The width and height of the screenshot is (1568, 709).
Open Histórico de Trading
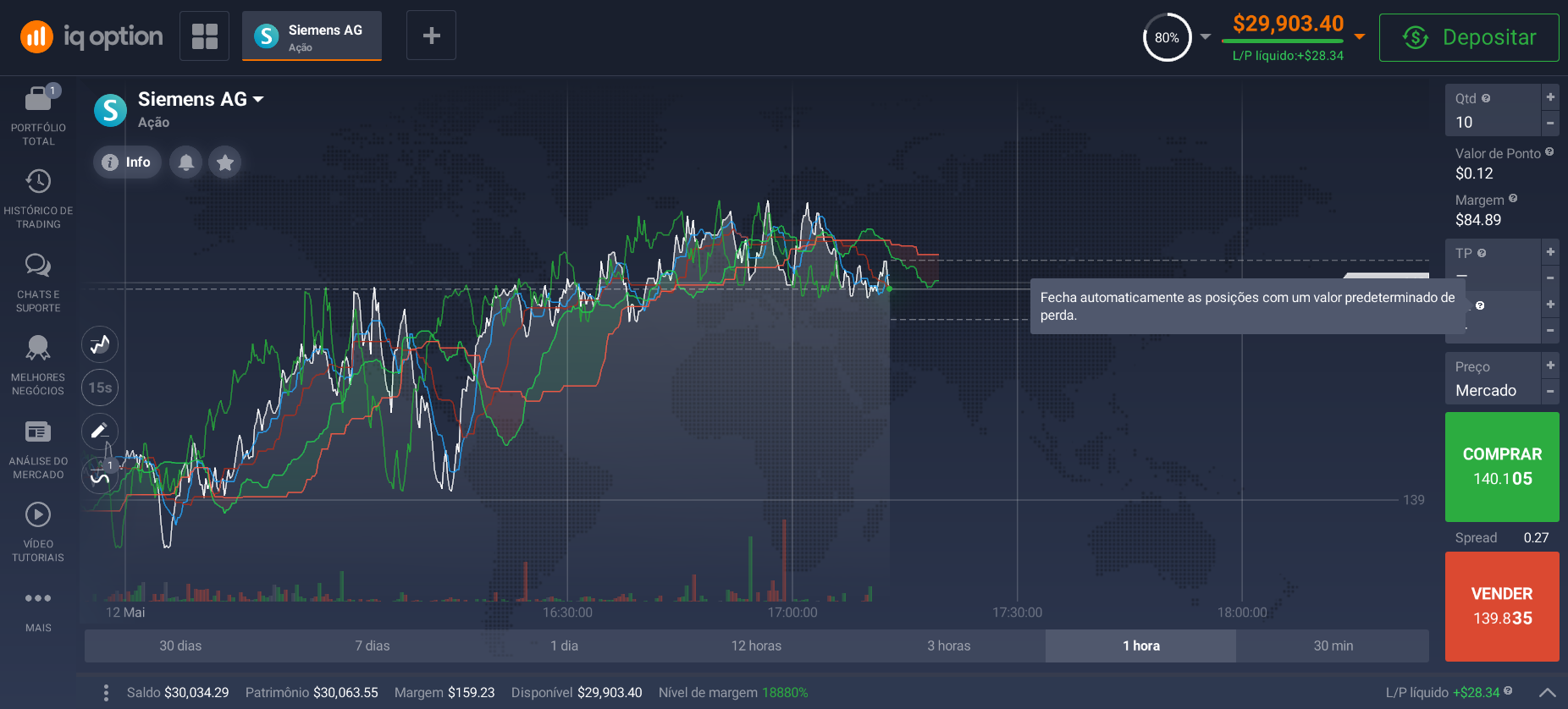38,200
